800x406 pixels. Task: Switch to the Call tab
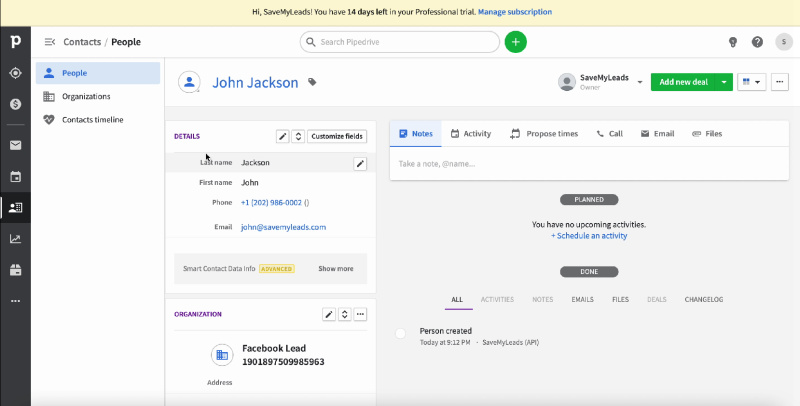point(610,134)
